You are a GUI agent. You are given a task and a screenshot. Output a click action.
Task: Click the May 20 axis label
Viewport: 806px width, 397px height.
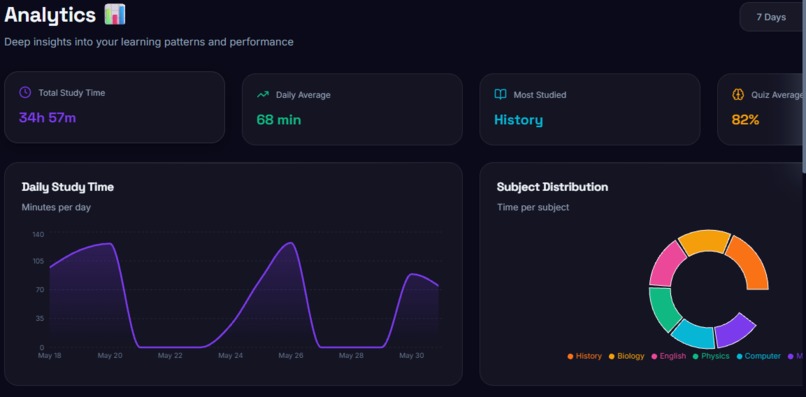click(x=110, y=355)
